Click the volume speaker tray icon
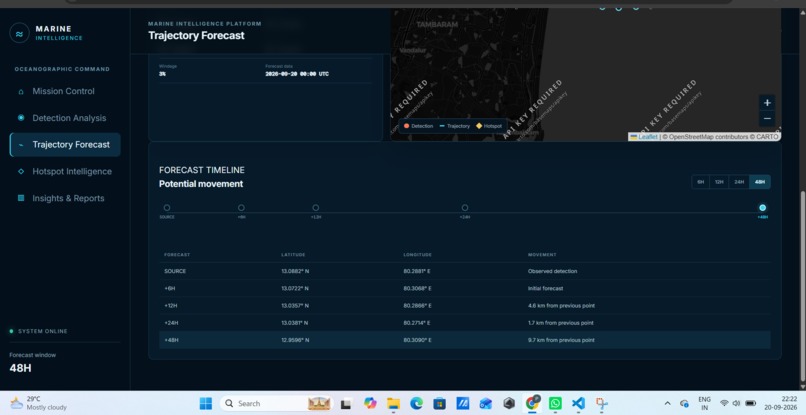 [736, 403]
